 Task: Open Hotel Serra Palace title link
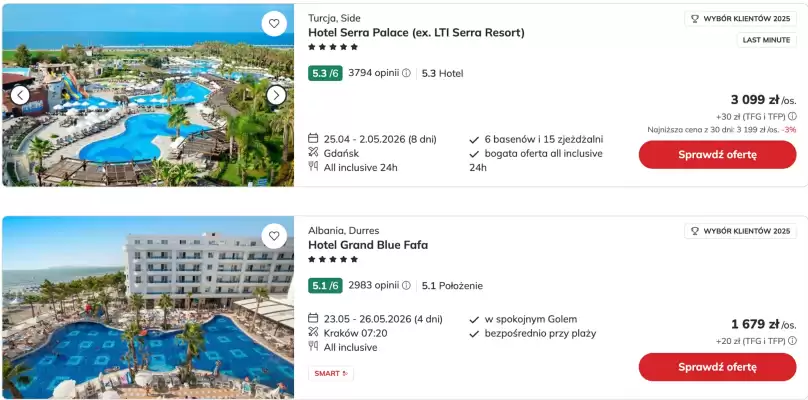[x=416, y=33]
